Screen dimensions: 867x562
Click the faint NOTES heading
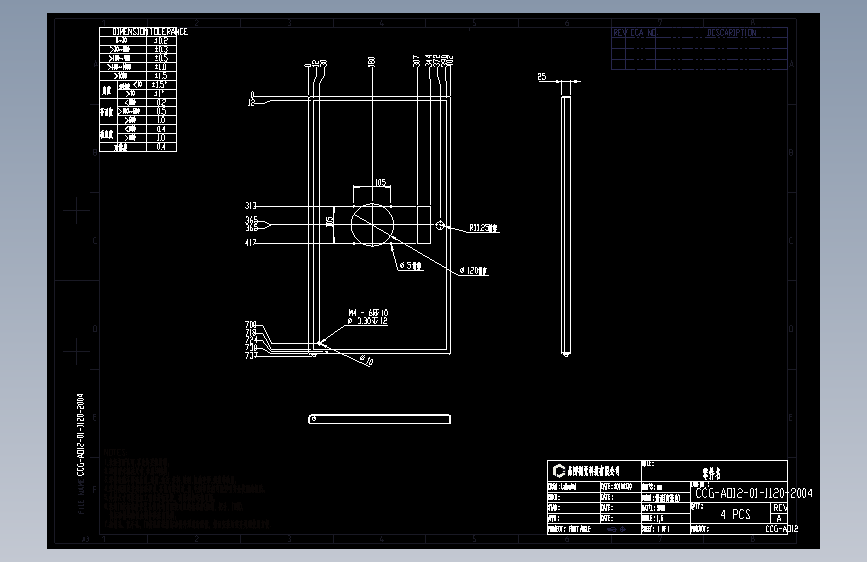point(115,452)
